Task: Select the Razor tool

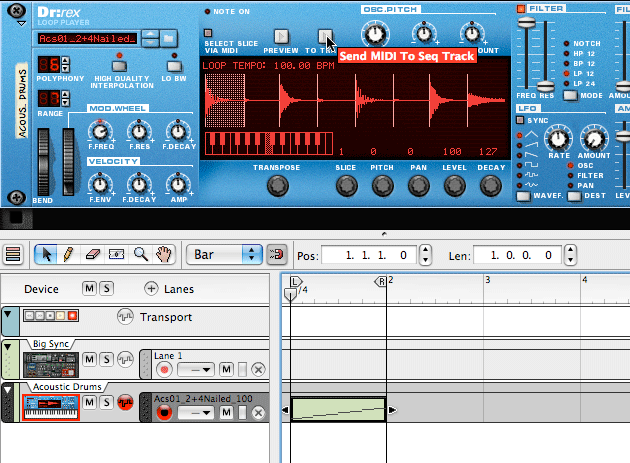Action: [117, 254]
